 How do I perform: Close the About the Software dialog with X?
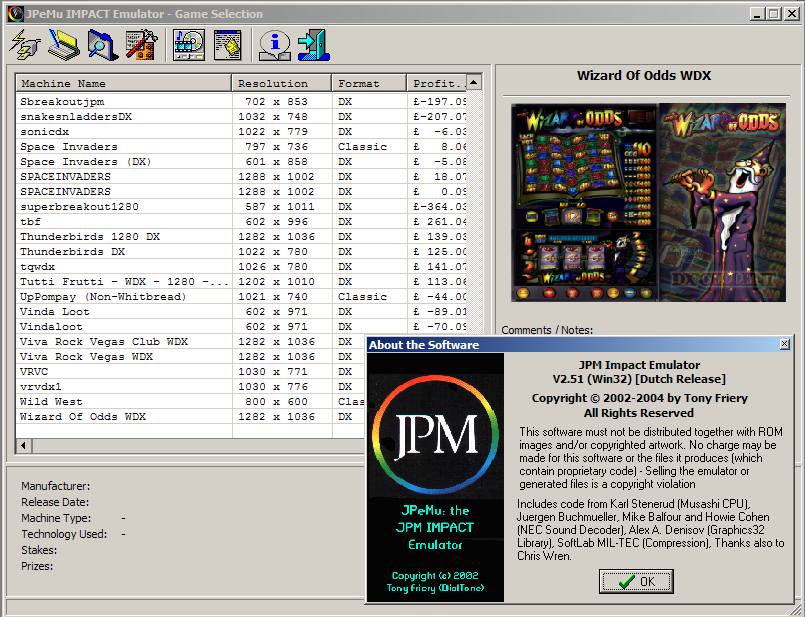[x=784, y=344]
